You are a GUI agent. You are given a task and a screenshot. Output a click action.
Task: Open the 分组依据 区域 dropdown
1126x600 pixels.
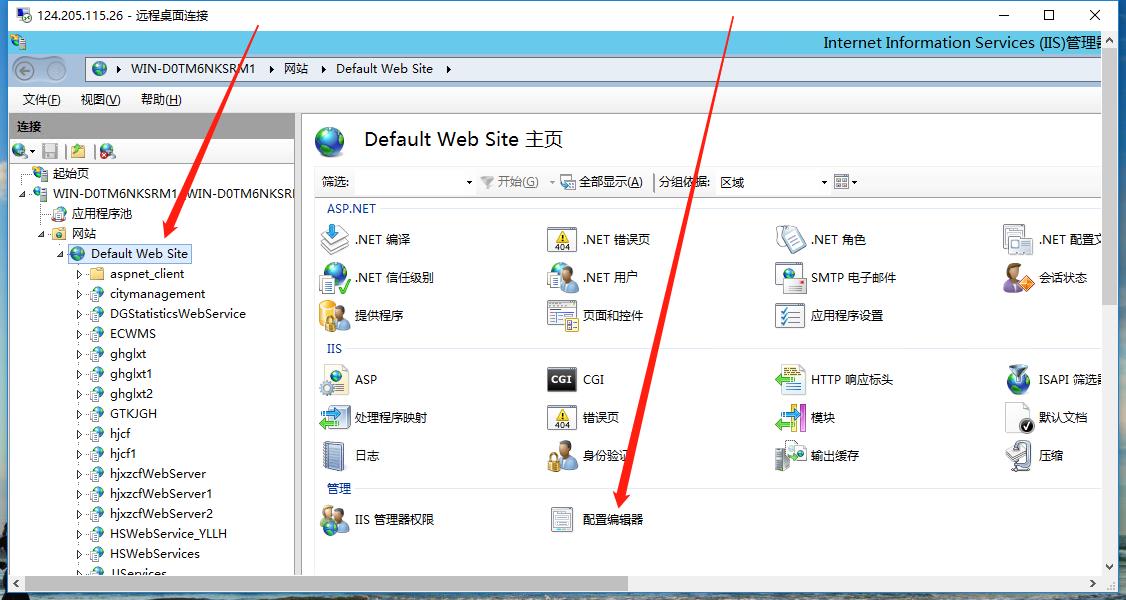click(x=824, y=182)
